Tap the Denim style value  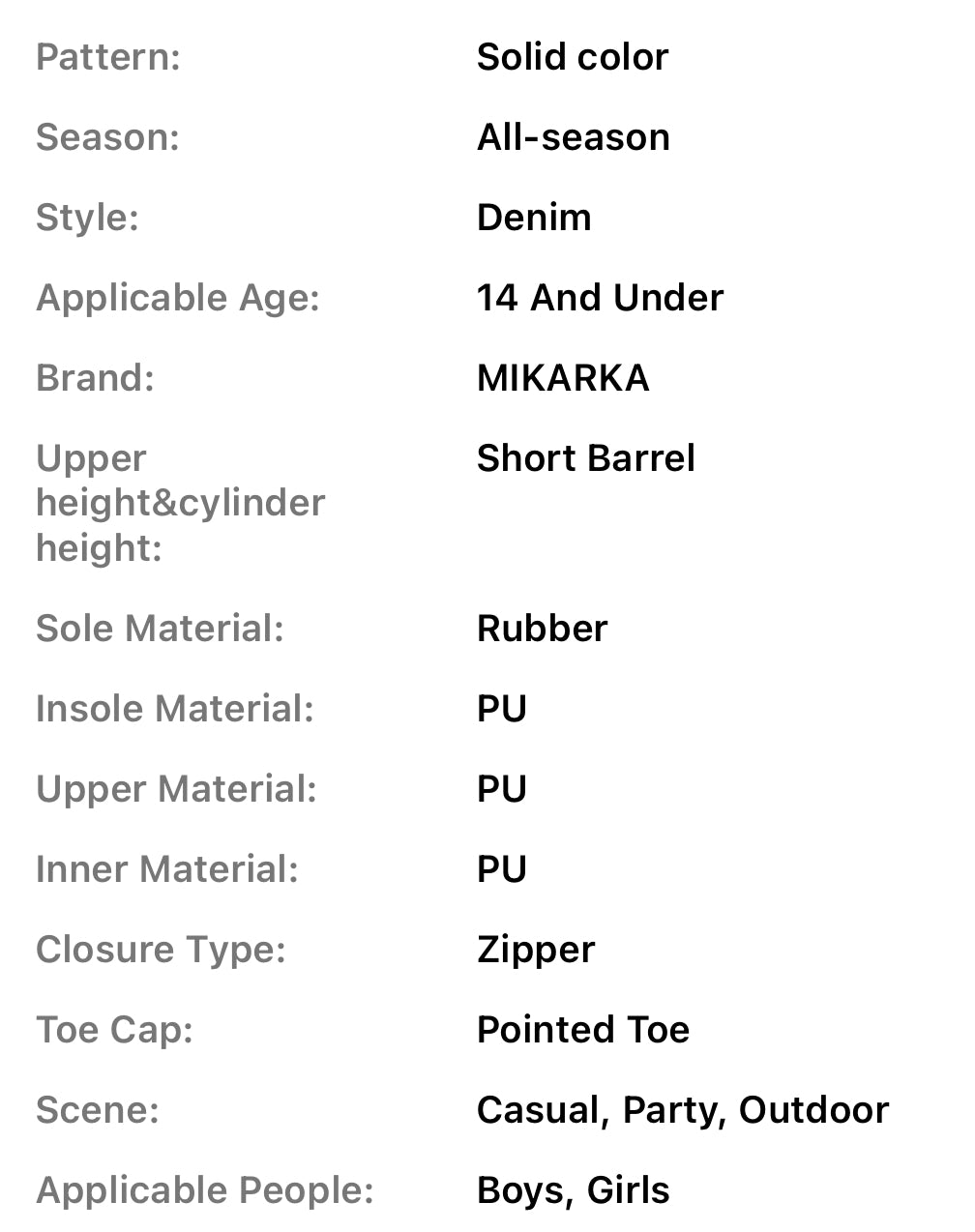[534, 218]
